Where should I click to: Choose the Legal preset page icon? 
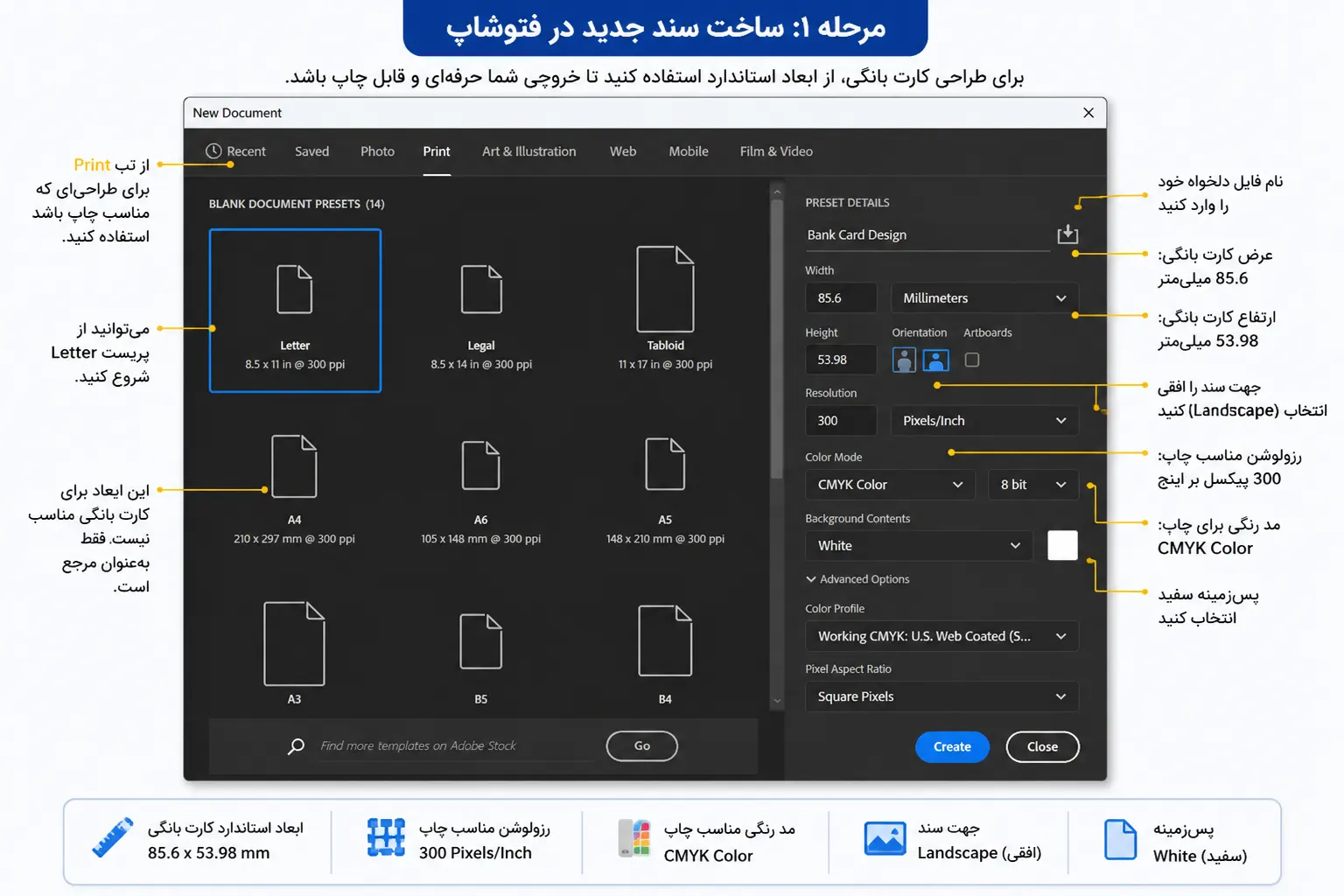coord(481,289)
